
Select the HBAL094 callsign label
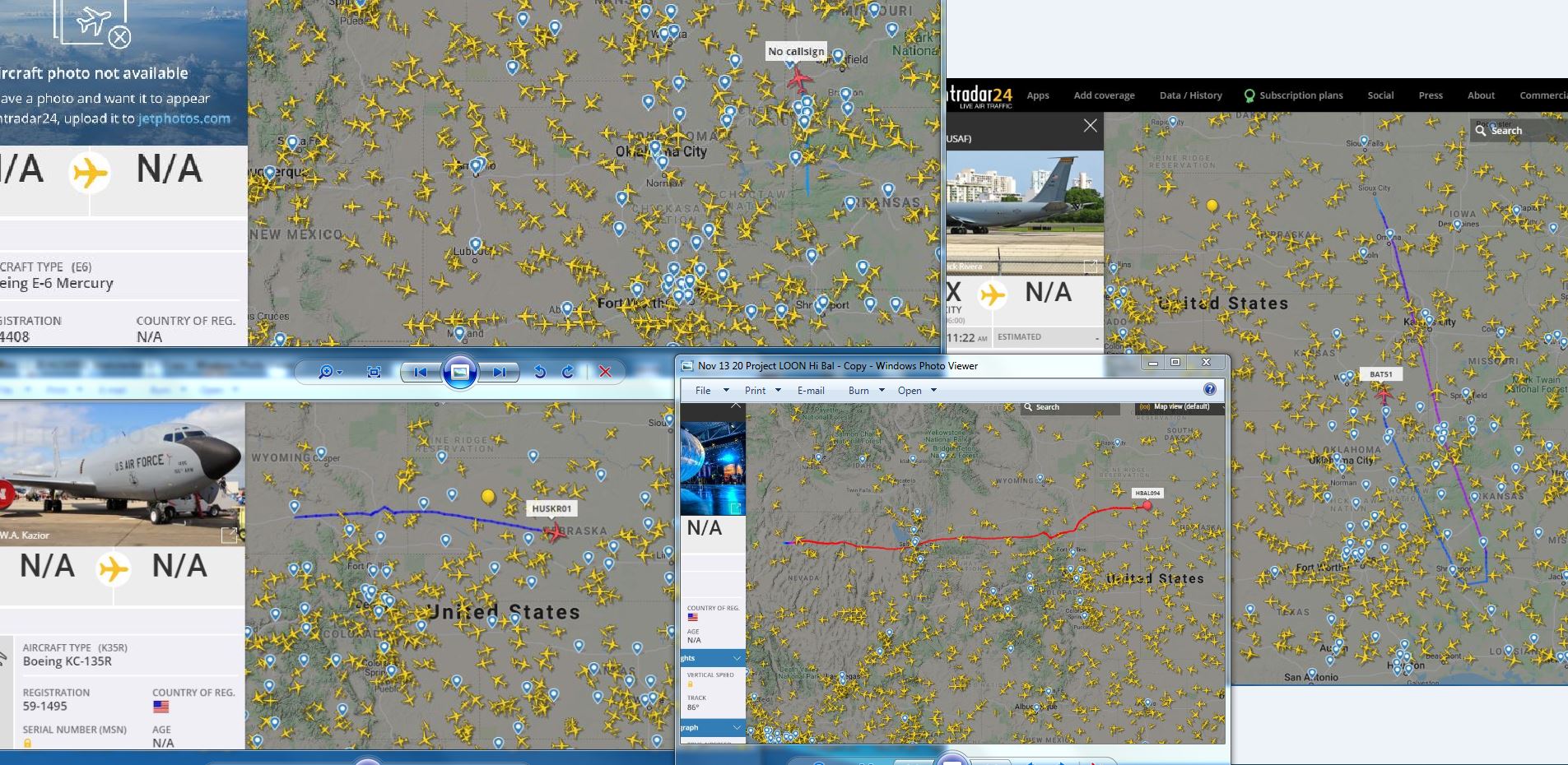pos(1147,493)
